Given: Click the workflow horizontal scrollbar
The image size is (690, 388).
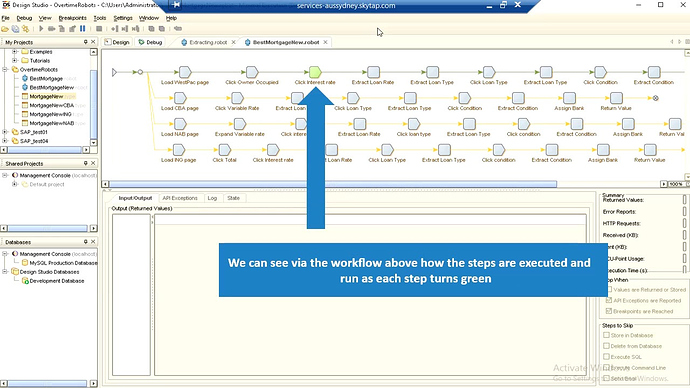Looking at the screenshot, I should 333,184.
